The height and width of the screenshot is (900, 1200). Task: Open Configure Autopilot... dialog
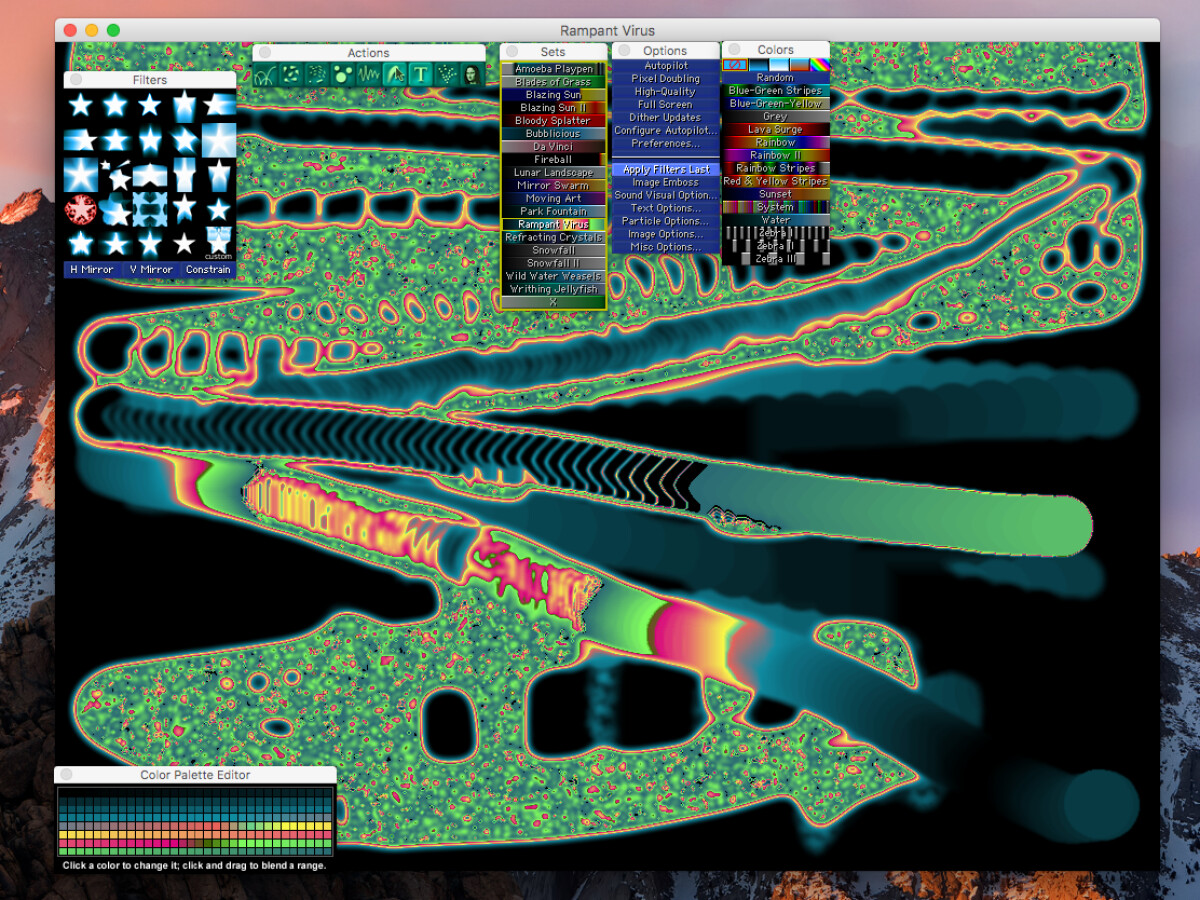click(x=666, y=131)
